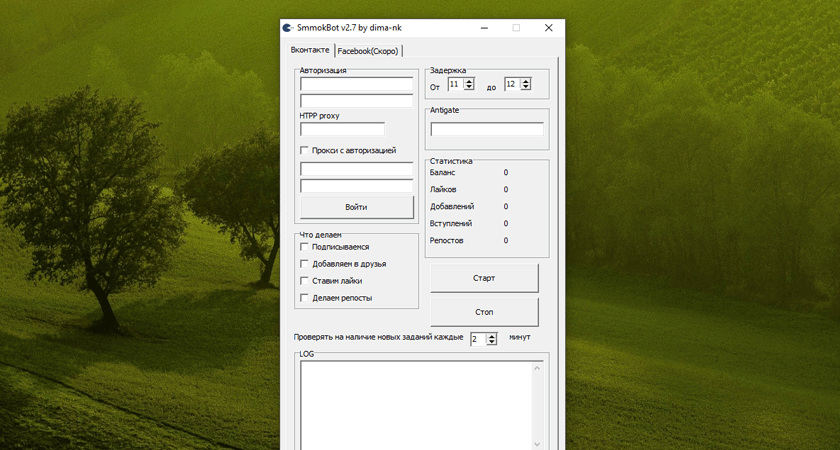The width and height of the screenshot is (840, 450).
Task: Click the Старт button
Action: coord(484,278)
